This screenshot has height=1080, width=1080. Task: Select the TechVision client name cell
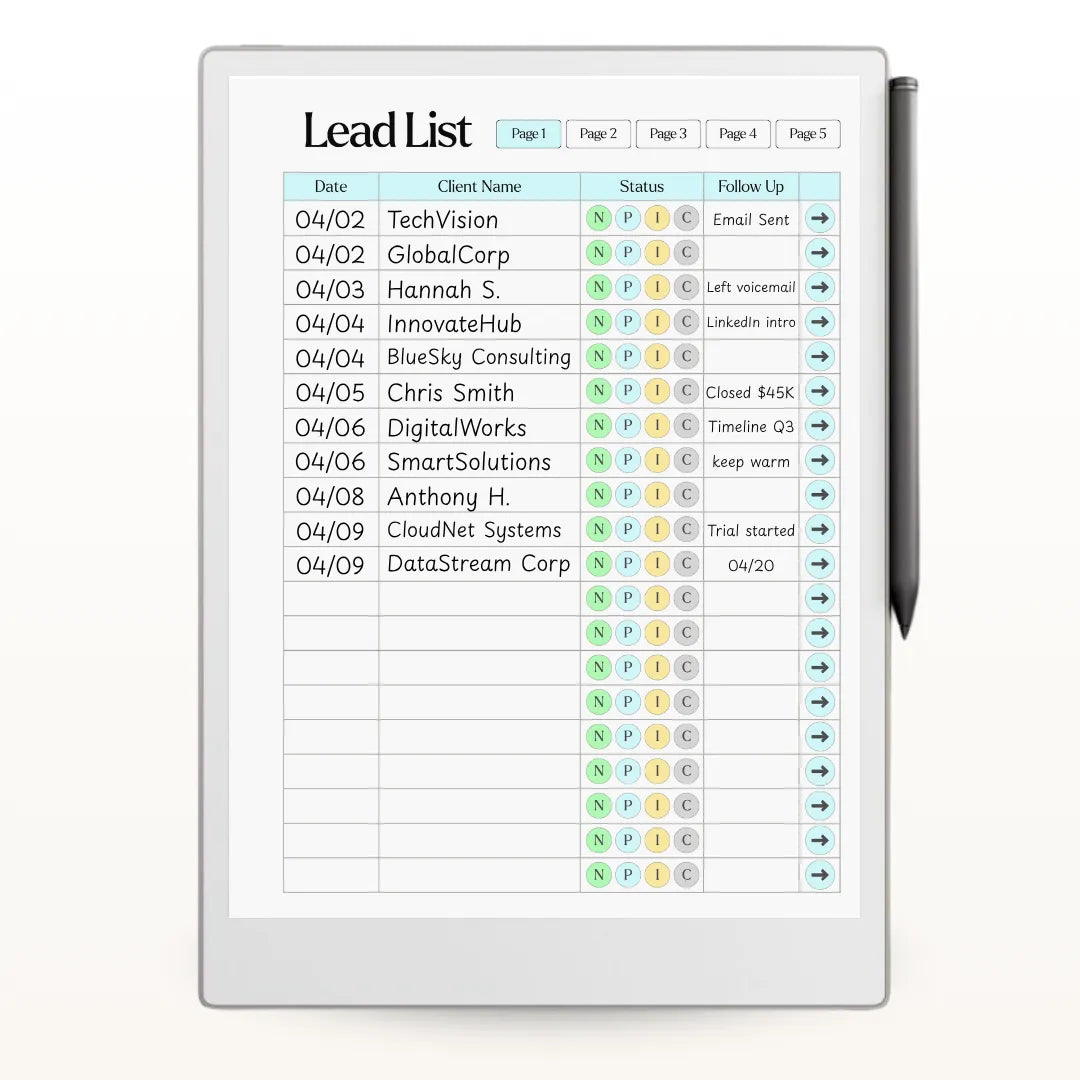pos(479,219)
